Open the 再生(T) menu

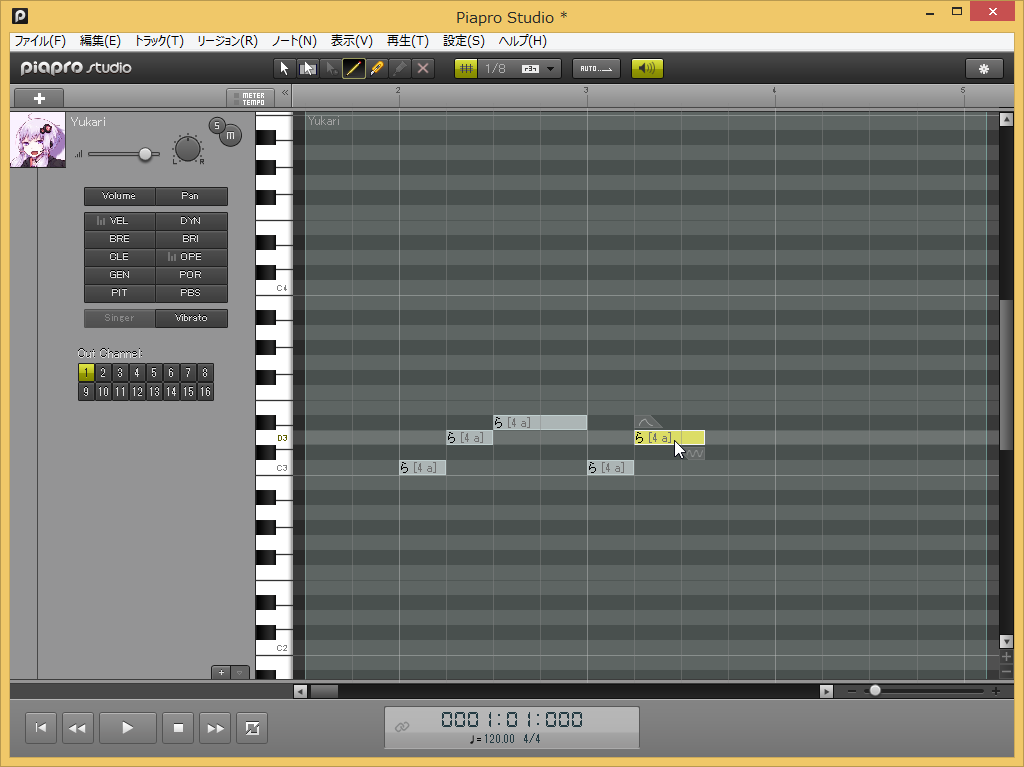tap(408, 41)
